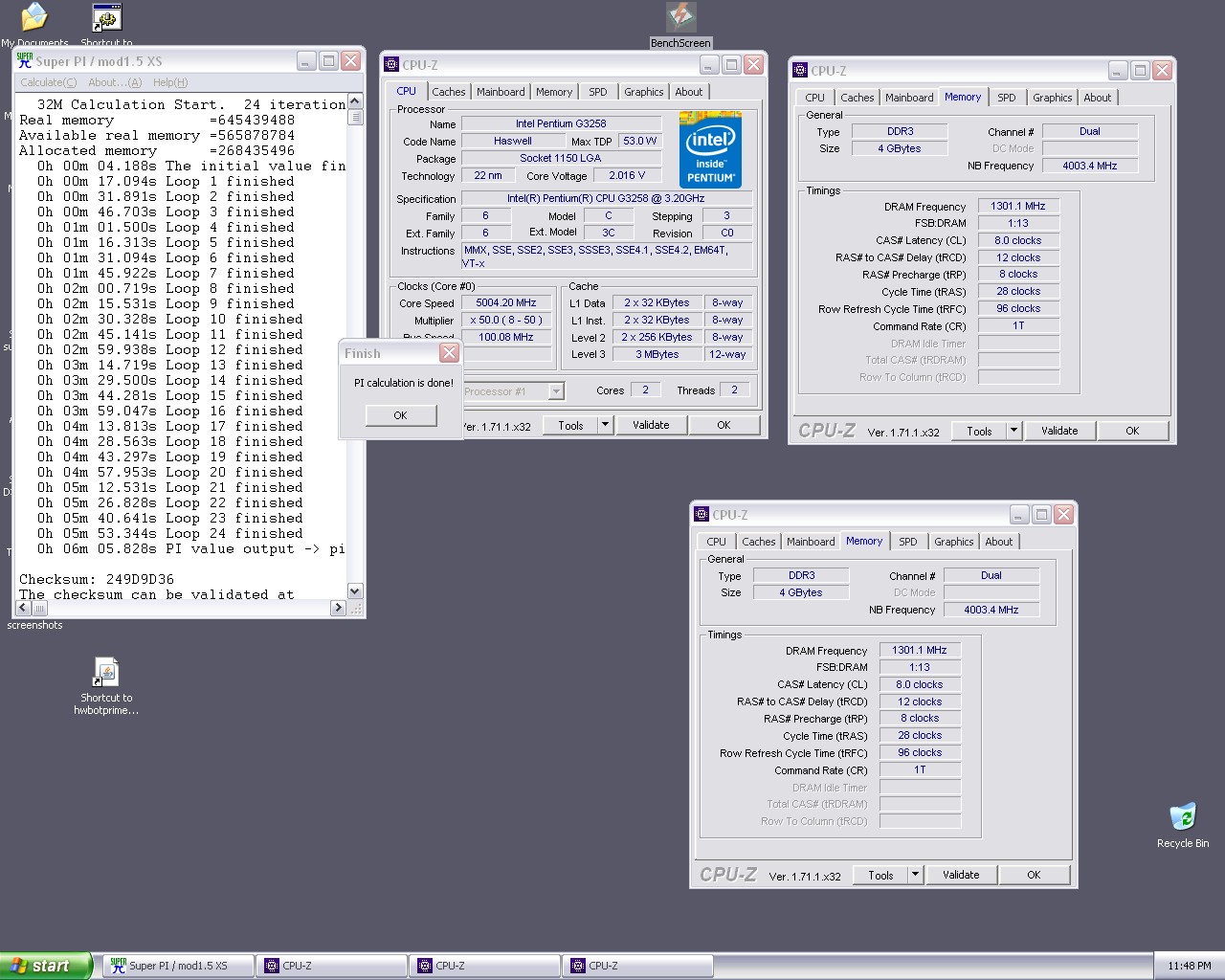The image size is (1225, 980).
Task: Click scroll right arrow in Super PI
Action: [x=338, y=608]
